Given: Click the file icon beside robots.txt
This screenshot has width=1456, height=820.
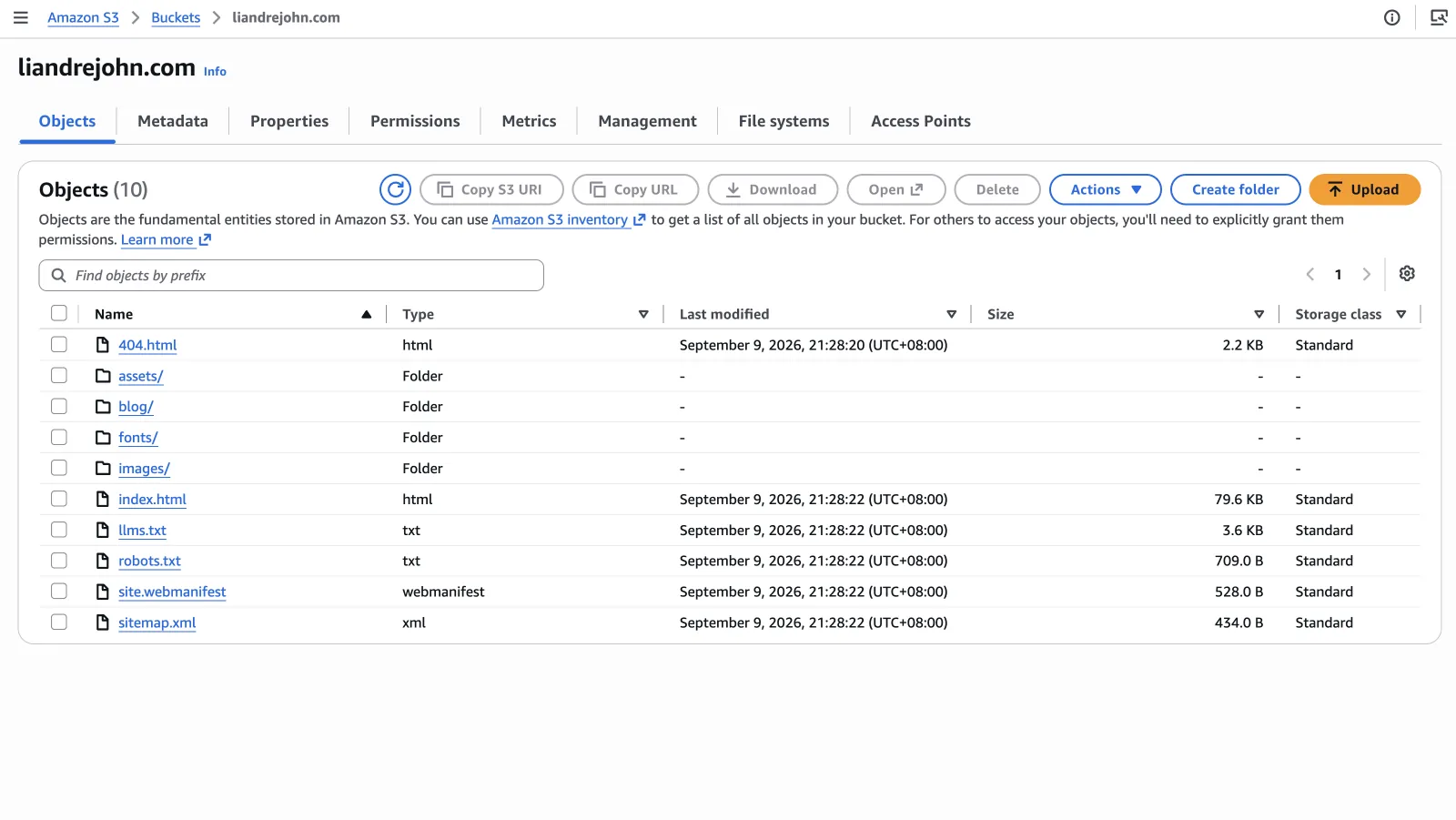Looking at the screenshot, I should (103, 561).
